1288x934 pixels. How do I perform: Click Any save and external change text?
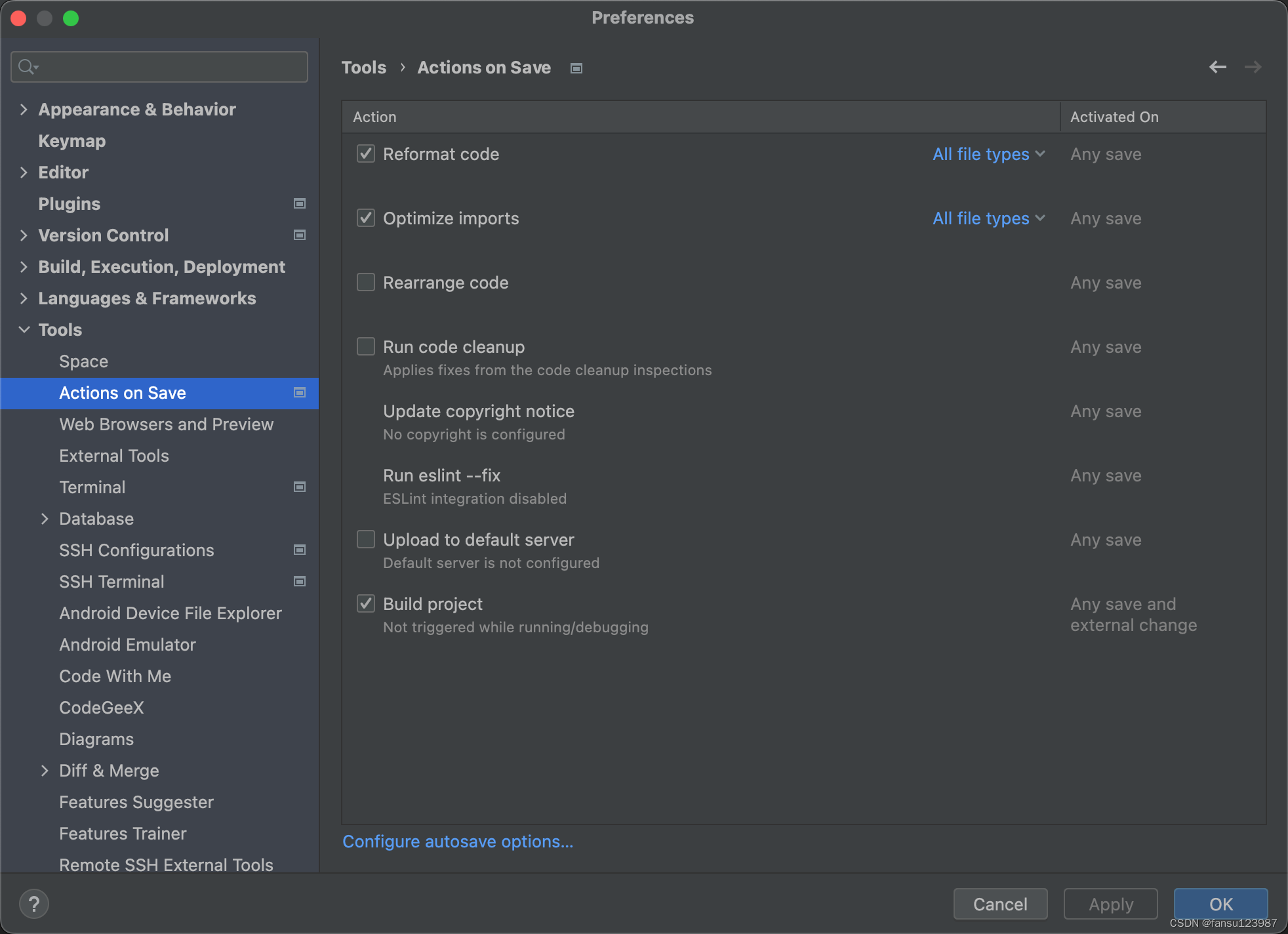(1133, 615)
